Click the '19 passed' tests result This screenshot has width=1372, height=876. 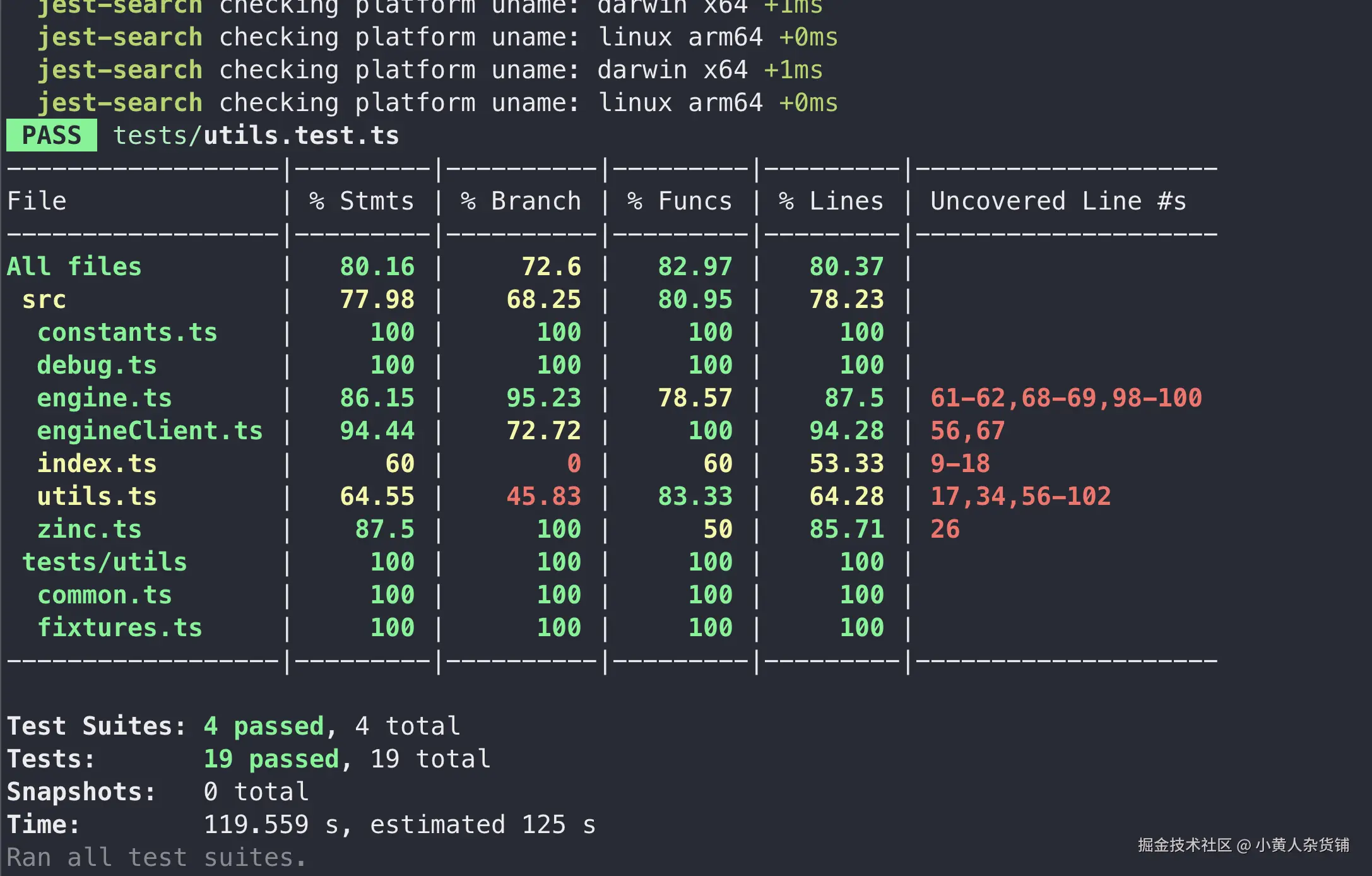tap(271, 759)
